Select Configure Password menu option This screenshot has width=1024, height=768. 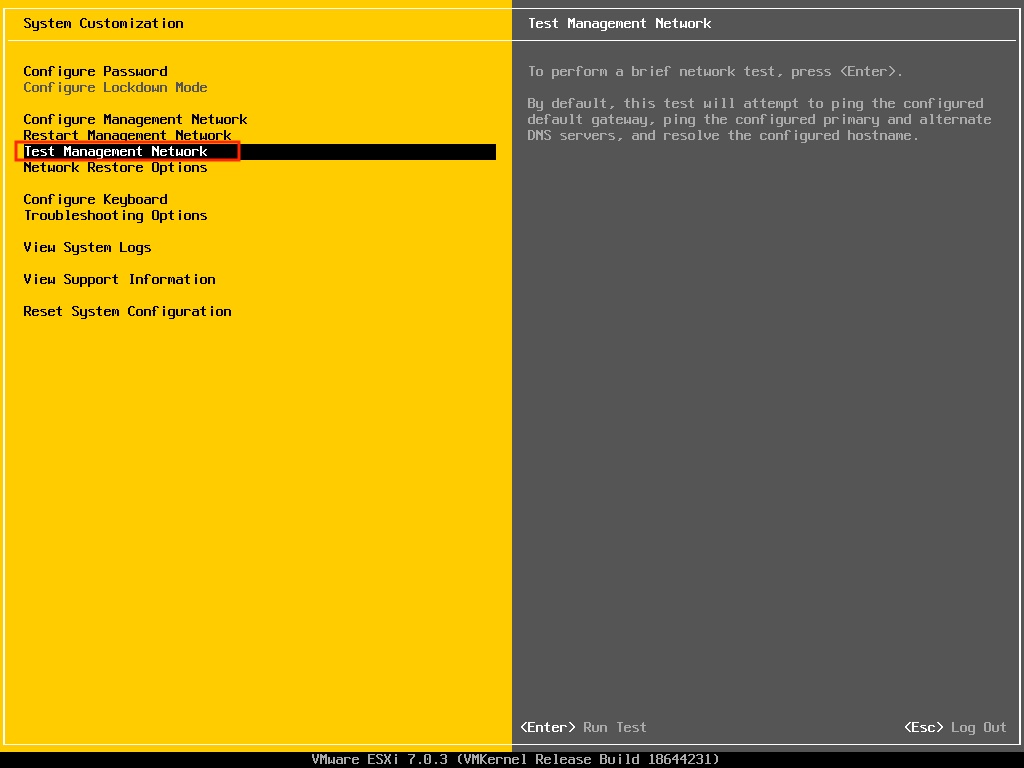[95, 71]
